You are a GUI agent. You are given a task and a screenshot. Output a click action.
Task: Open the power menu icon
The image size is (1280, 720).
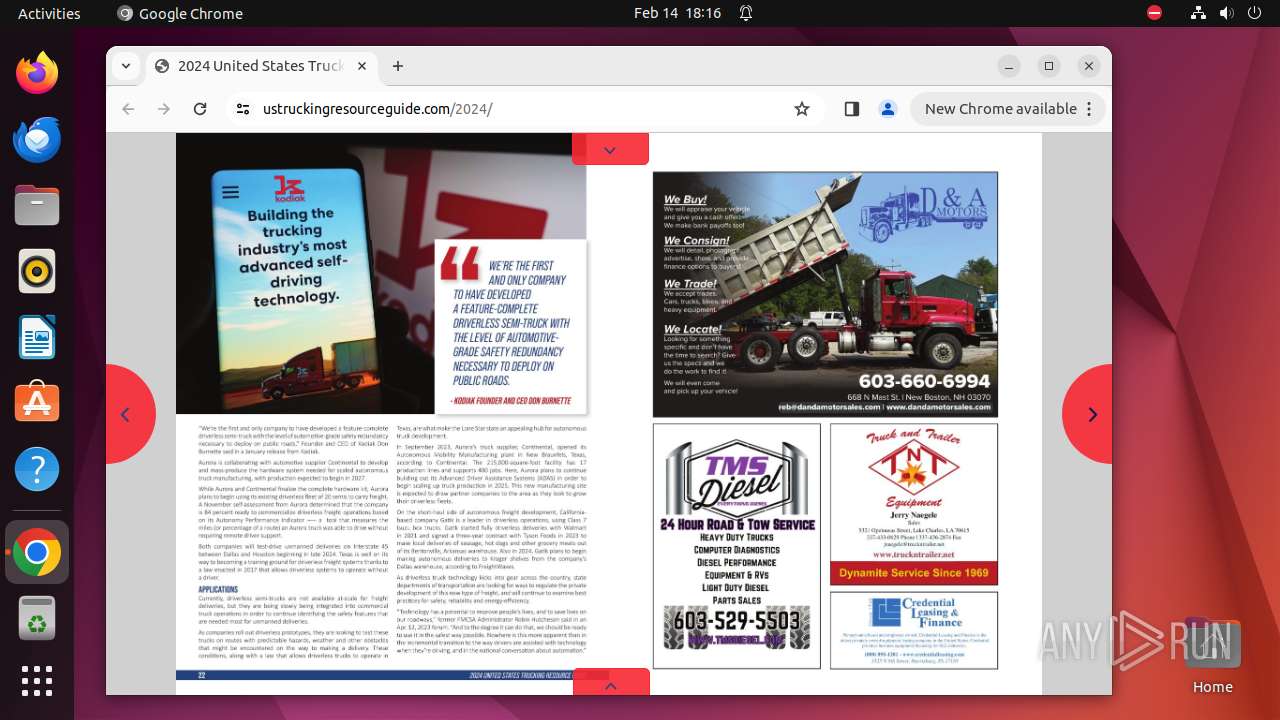tap(1254, 13)
